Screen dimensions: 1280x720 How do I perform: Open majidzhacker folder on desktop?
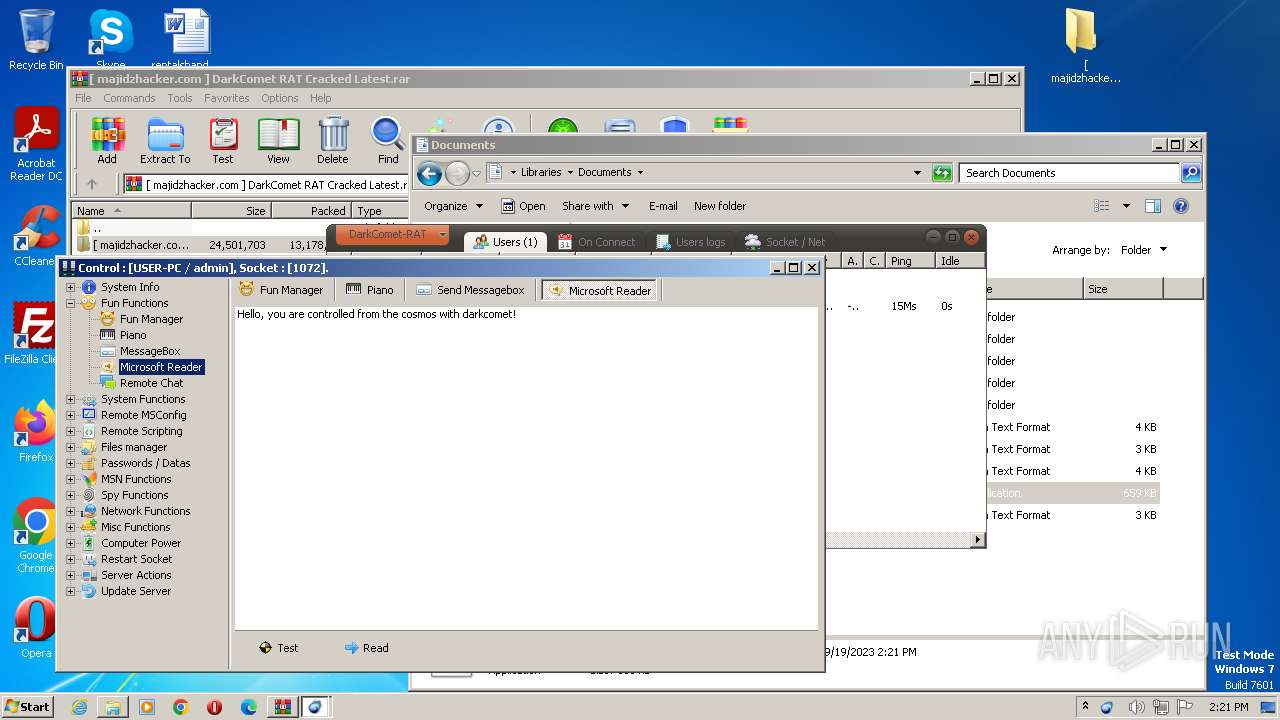[1086, 46]
